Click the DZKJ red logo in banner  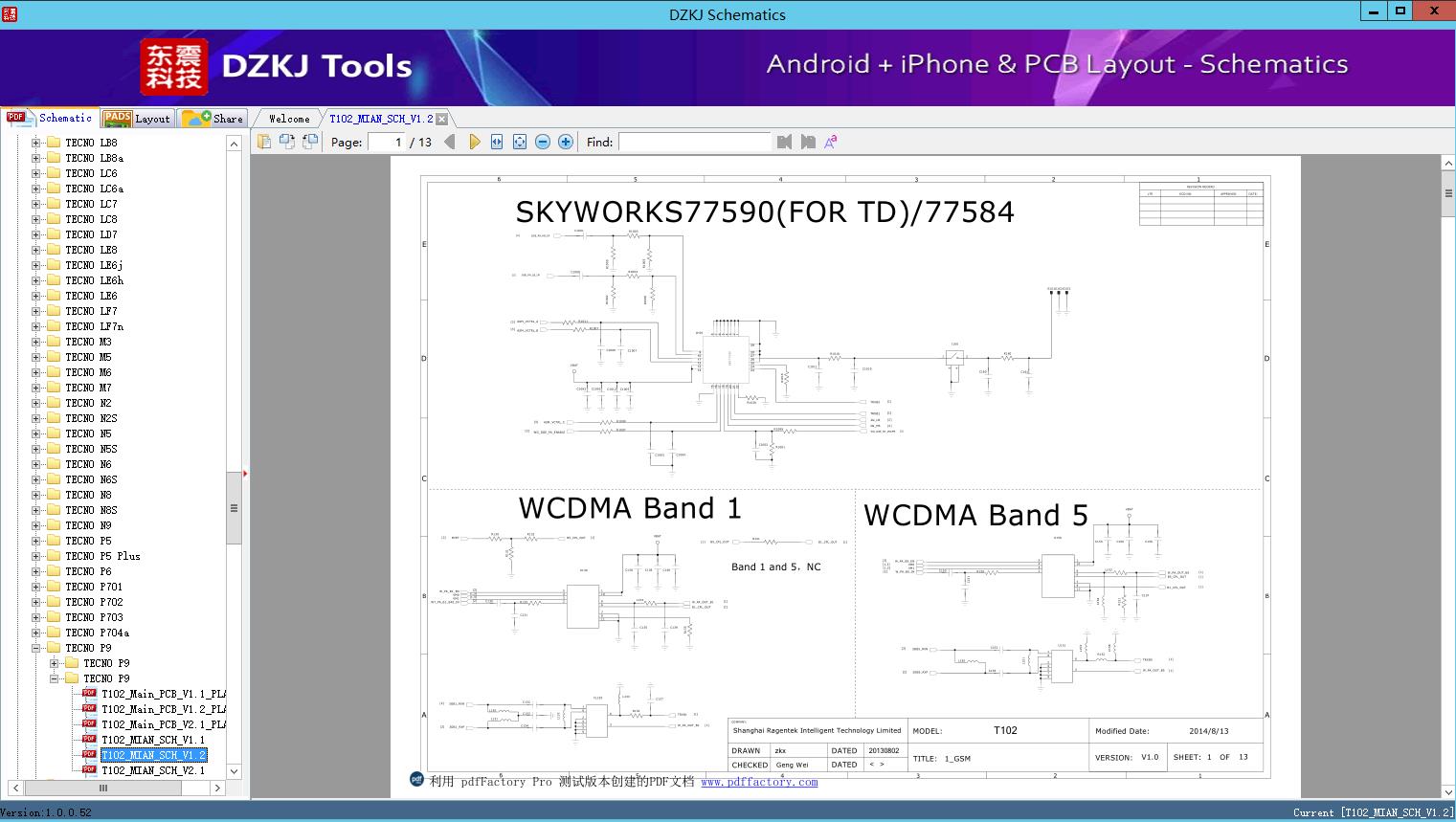coord(174,67)
